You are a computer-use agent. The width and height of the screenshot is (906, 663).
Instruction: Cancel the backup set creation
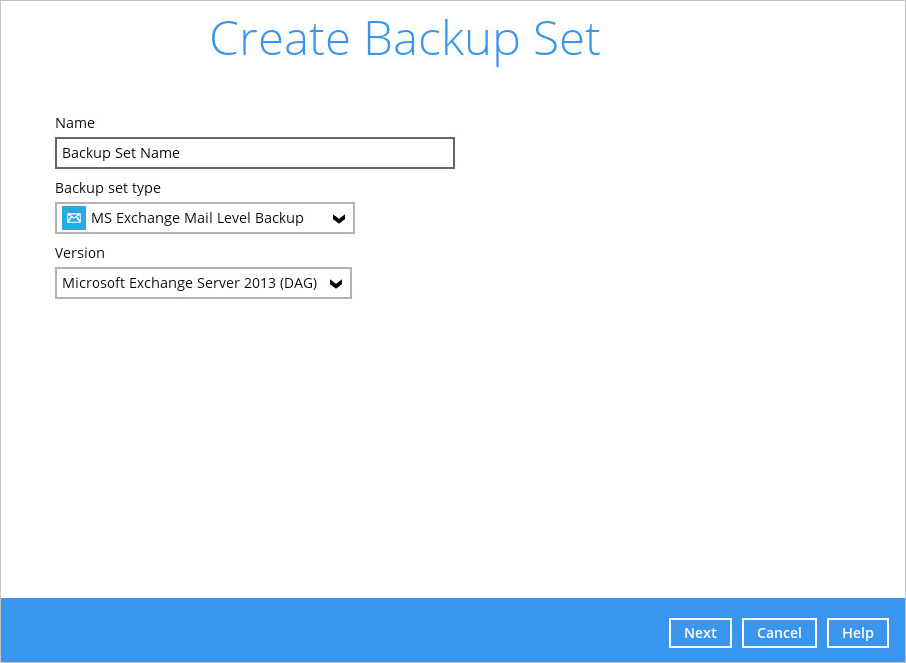(x=779, y=632)
